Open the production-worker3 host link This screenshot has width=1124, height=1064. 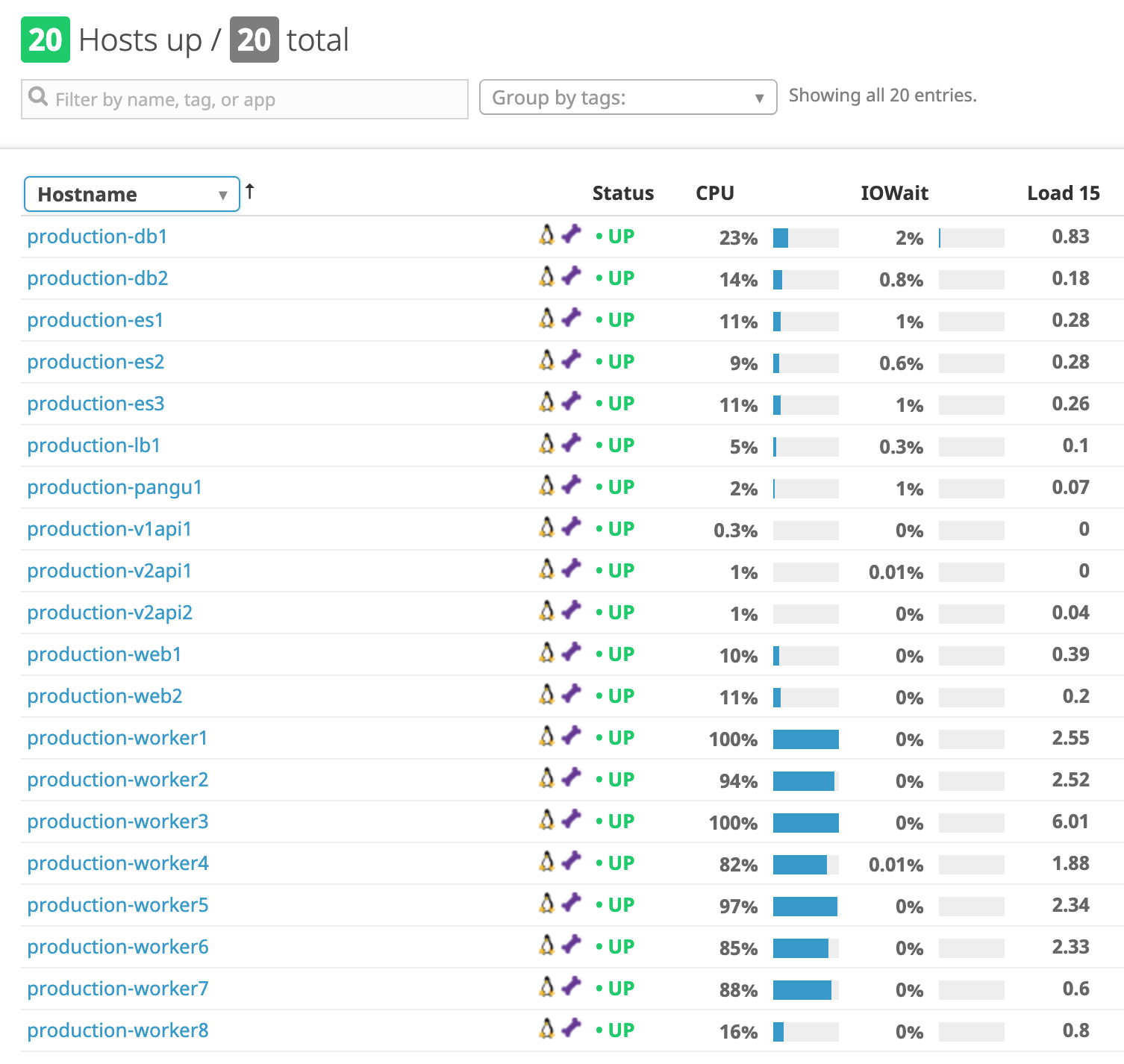click(116, 821)
